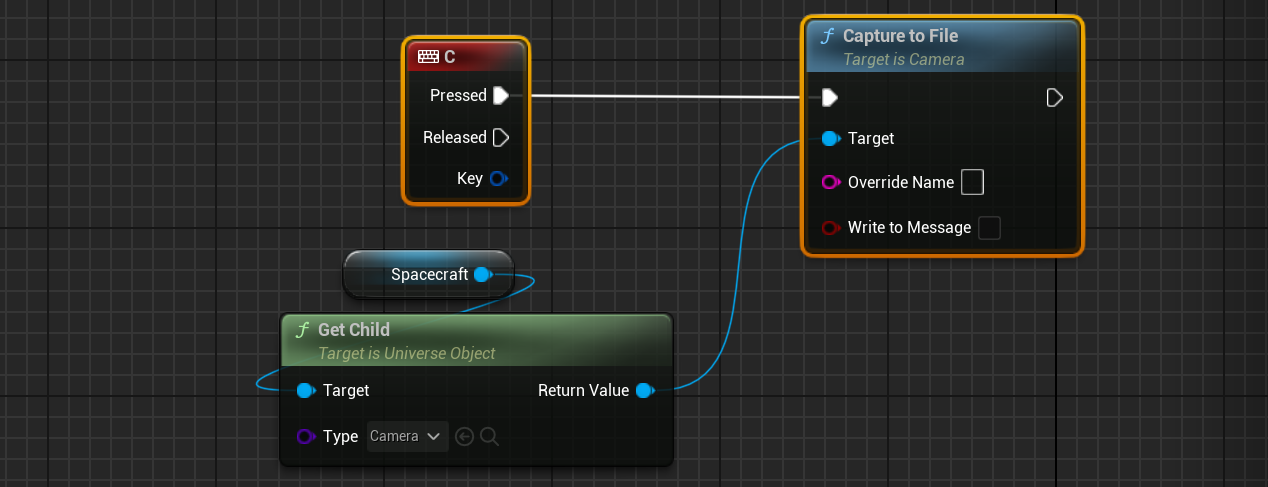
Task: Enable the Write to Message checkbox
Action: (989, 228)
